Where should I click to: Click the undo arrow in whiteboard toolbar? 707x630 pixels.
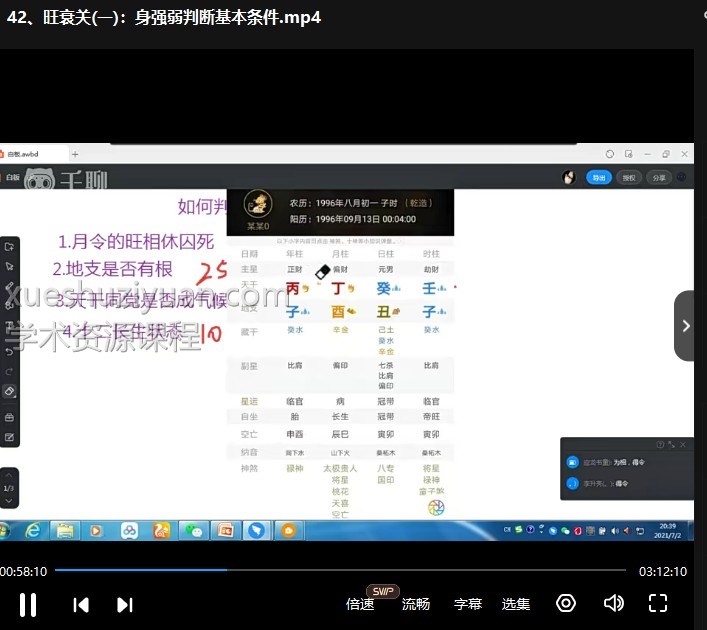(9, 350)
